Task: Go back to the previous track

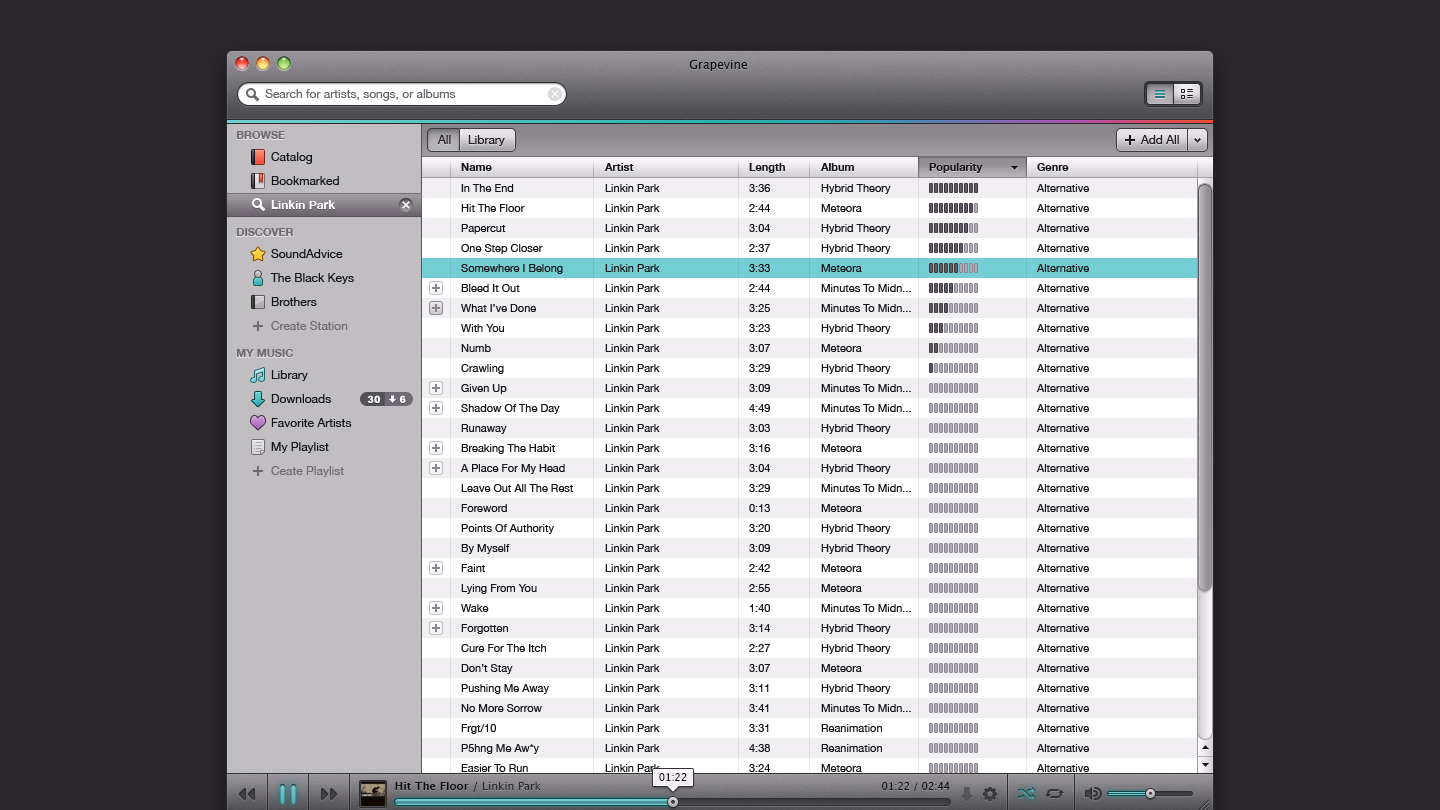Action: pyautogui.click(x=247, y=794)
